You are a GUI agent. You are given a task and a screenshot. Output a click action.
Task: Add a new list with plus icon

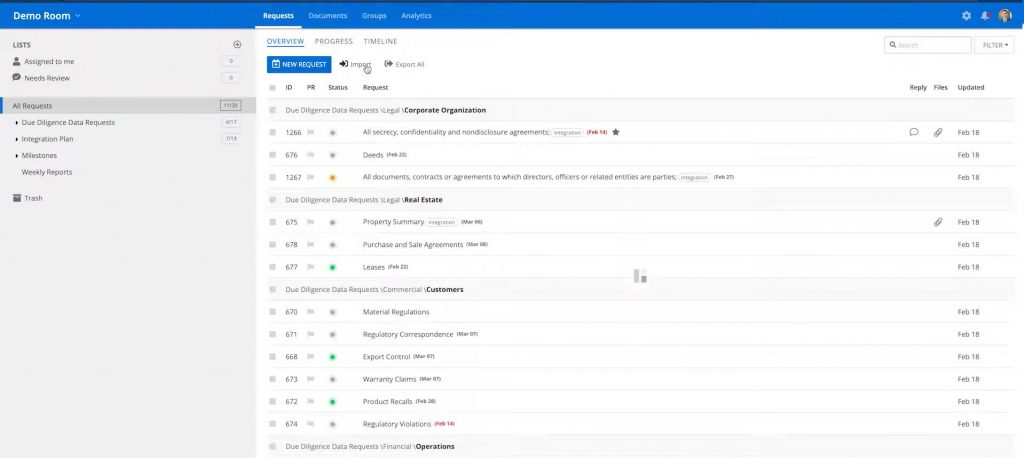pos(237,45)
